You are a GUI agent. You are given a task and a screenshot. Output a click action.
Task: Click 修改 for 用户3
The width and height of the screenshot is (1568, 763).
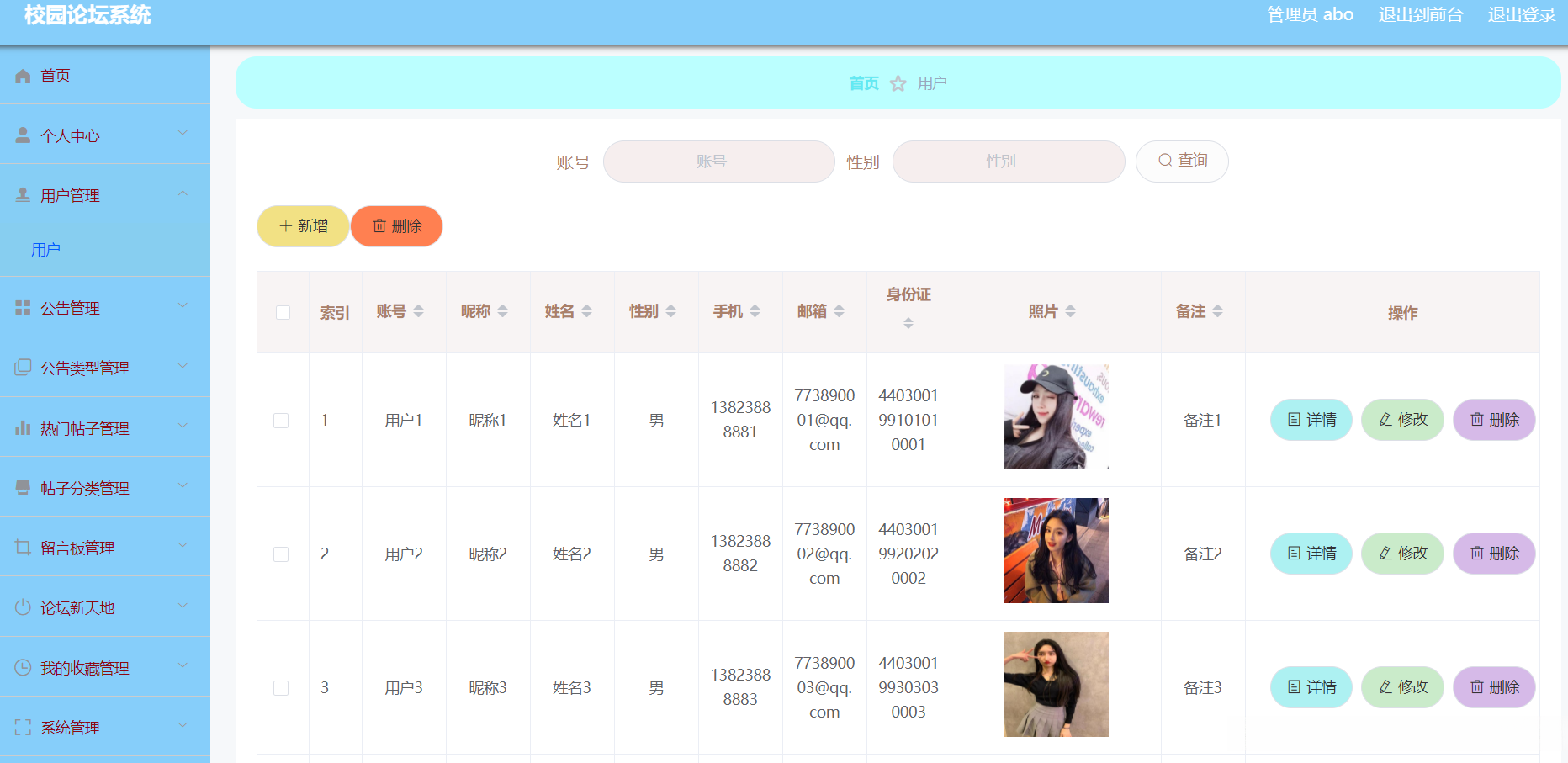[1402, 687]
